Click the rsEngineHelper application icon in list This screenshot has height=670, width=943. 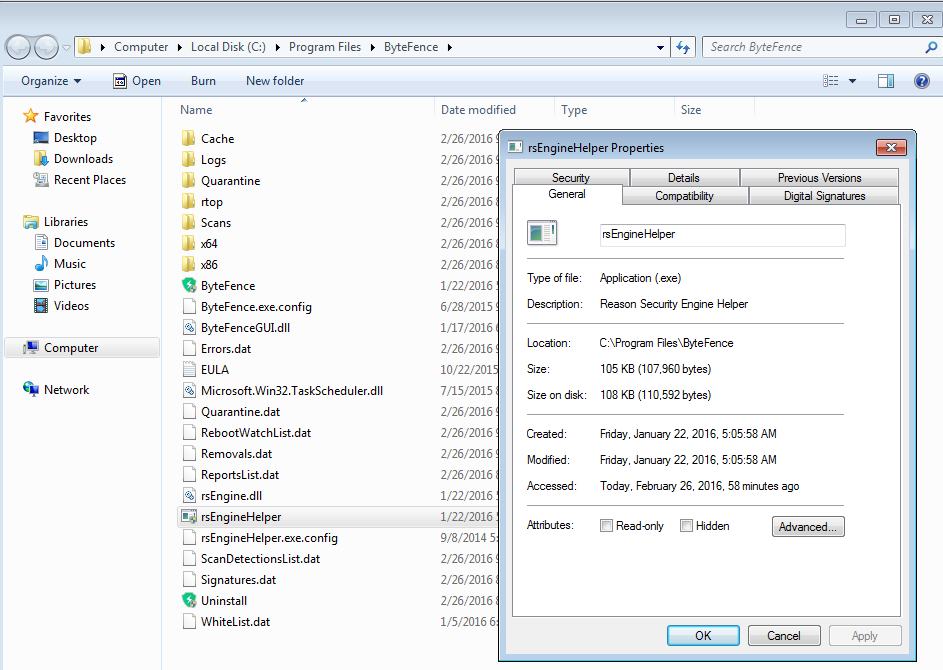tap(189, 517)
